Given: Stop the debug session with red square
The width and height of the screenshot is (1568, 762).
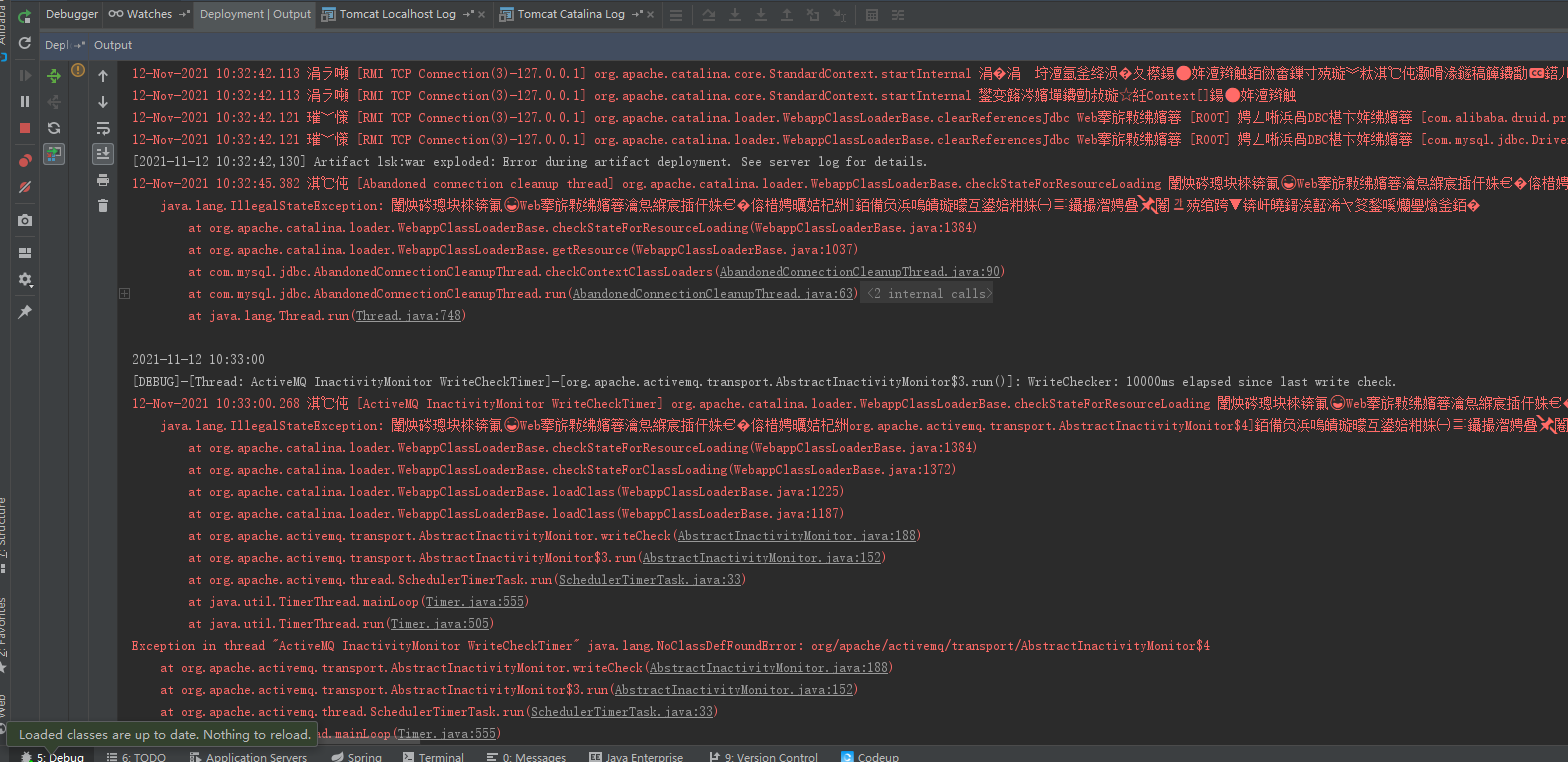Looking at the screenshot, I should coord(25,128).
